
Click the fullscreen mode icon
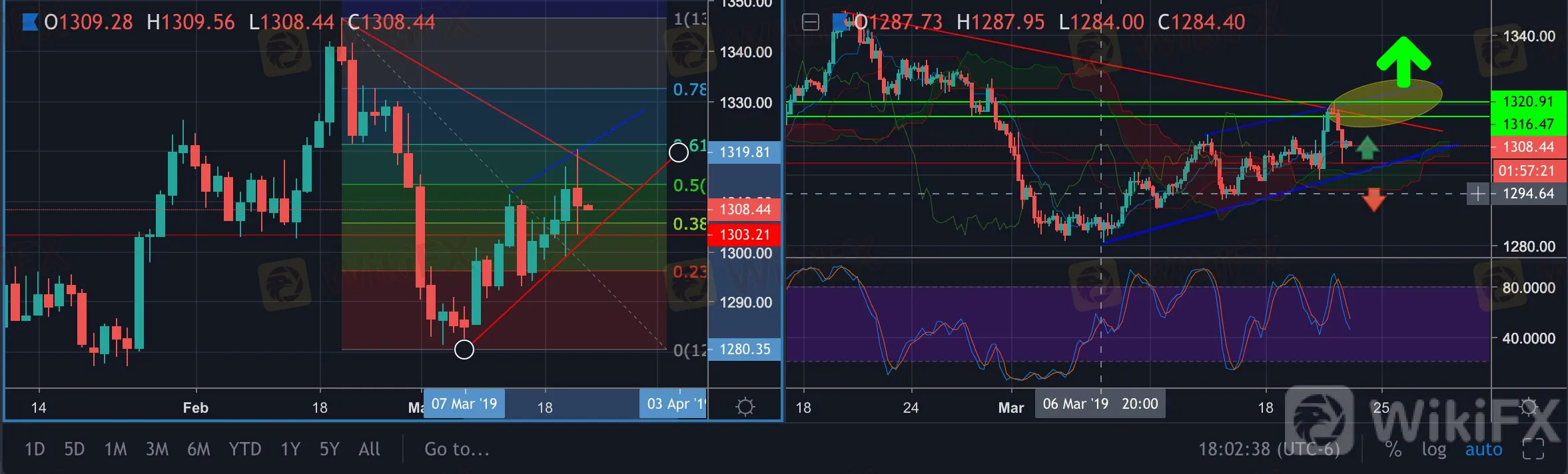[x=1533, y=449]
